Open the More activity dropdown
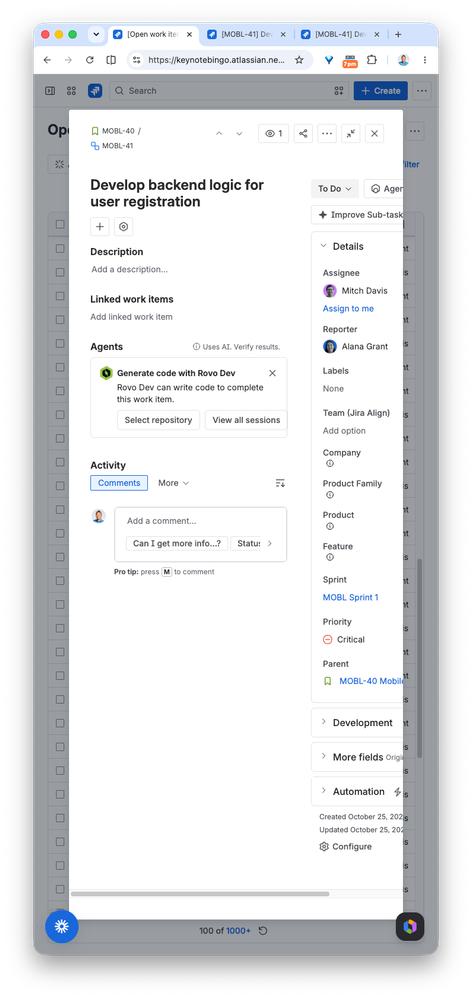The height and width of the screenshot is (999, 472). pos(174,483)
